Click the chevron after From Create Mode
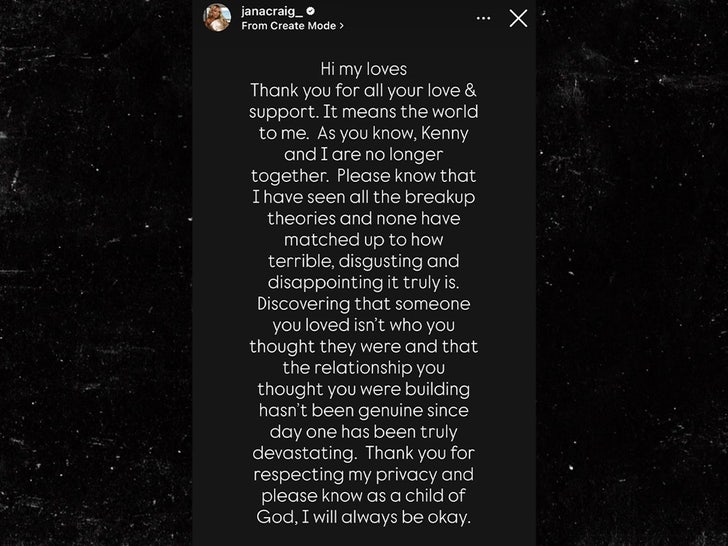Screen dimensions: 728x546 (x=342, y=26)
